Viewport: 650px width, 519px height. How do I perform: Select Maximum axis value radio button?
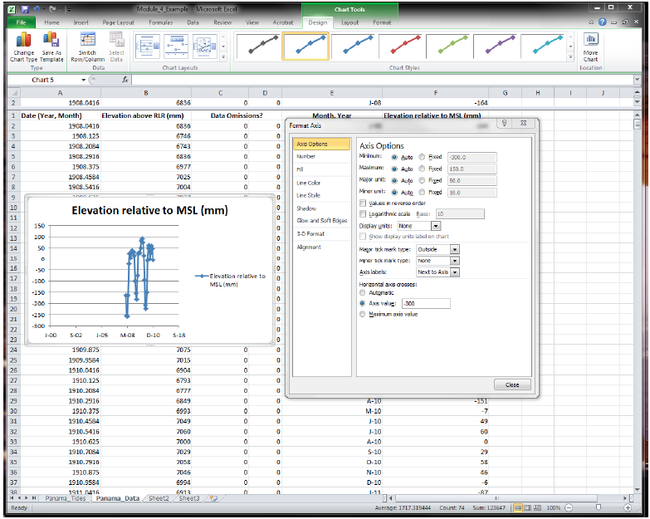pyautogui.click(x=364, y=314)
